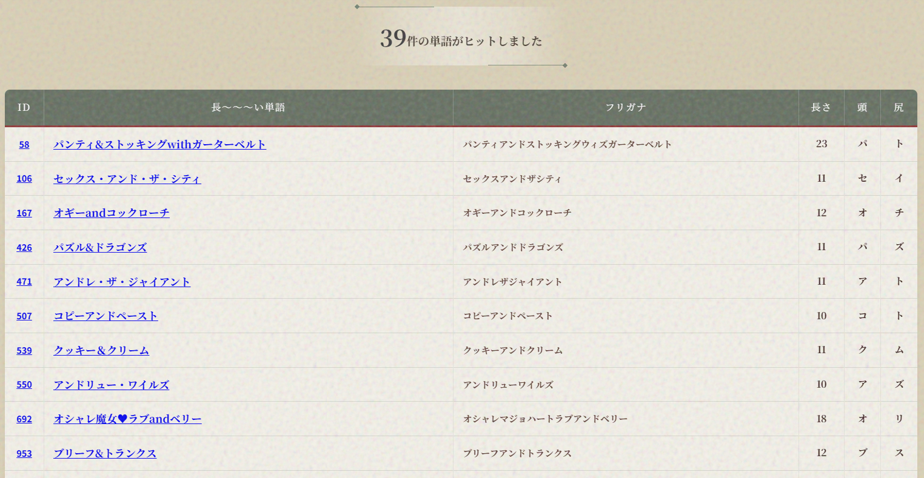Select ID link 426
Viewport: 924px width, 478px height.
(x=24, y=248)
